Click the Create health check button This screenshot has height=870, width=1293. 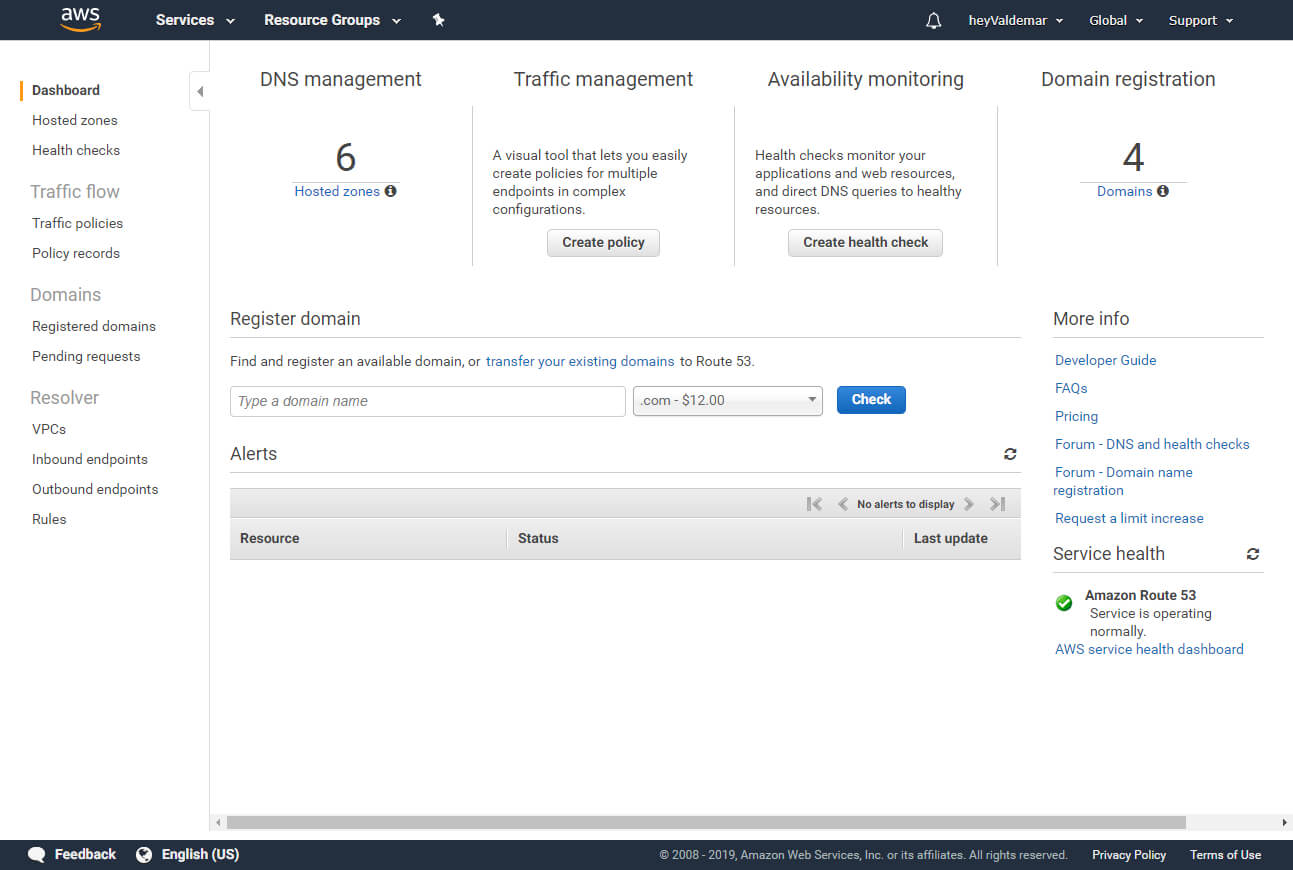click(865, 243)
